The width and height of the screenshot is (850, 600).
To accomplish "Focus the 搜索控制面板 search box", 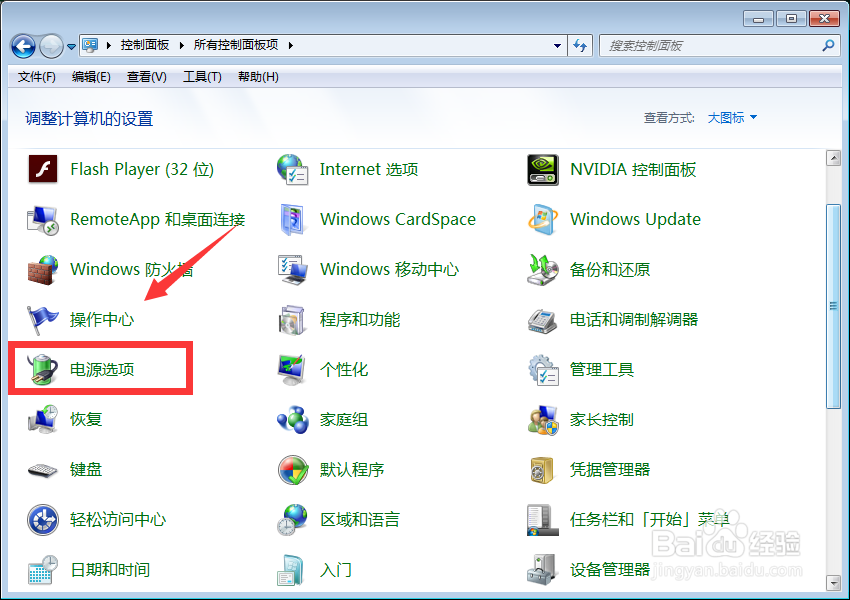I will [x=719, y=46].
